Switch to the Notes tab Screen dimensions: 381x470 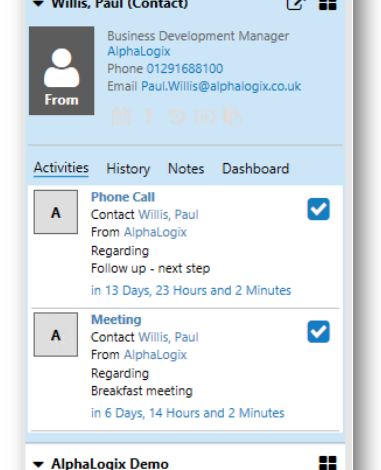coord(186,169)
